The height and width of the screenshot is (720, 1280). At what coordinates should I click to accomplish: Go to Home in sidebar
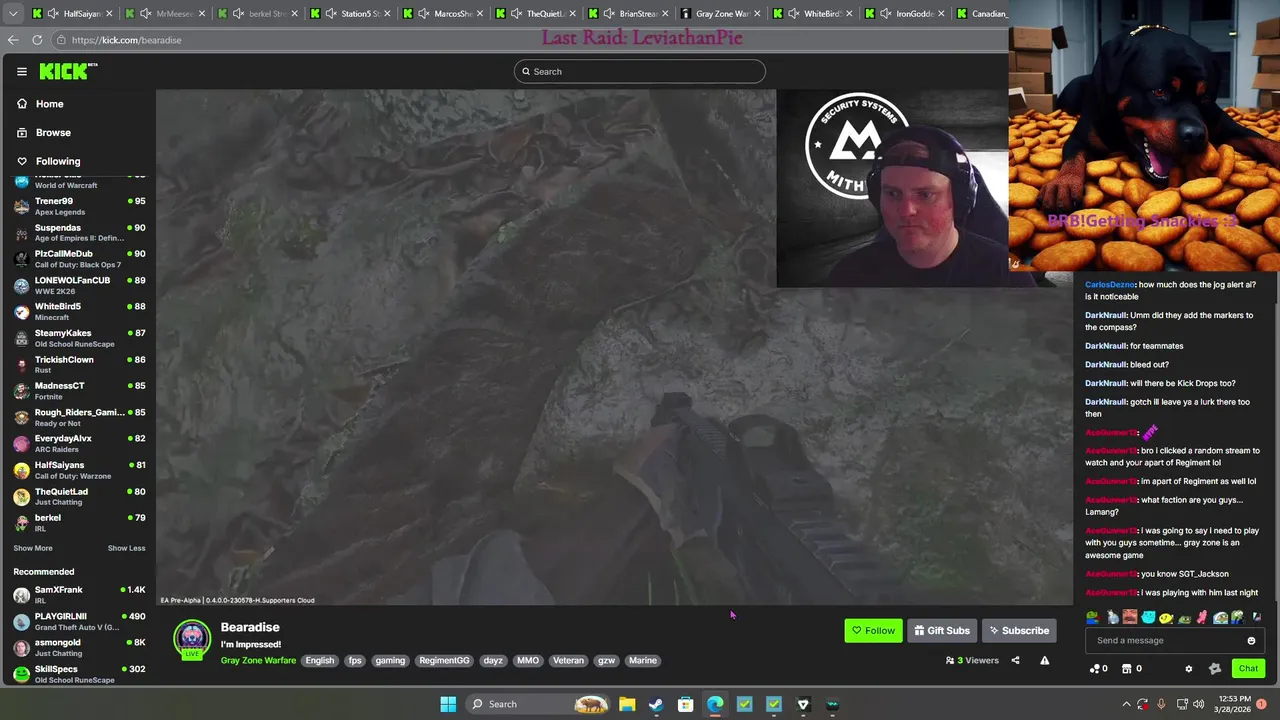49,104
